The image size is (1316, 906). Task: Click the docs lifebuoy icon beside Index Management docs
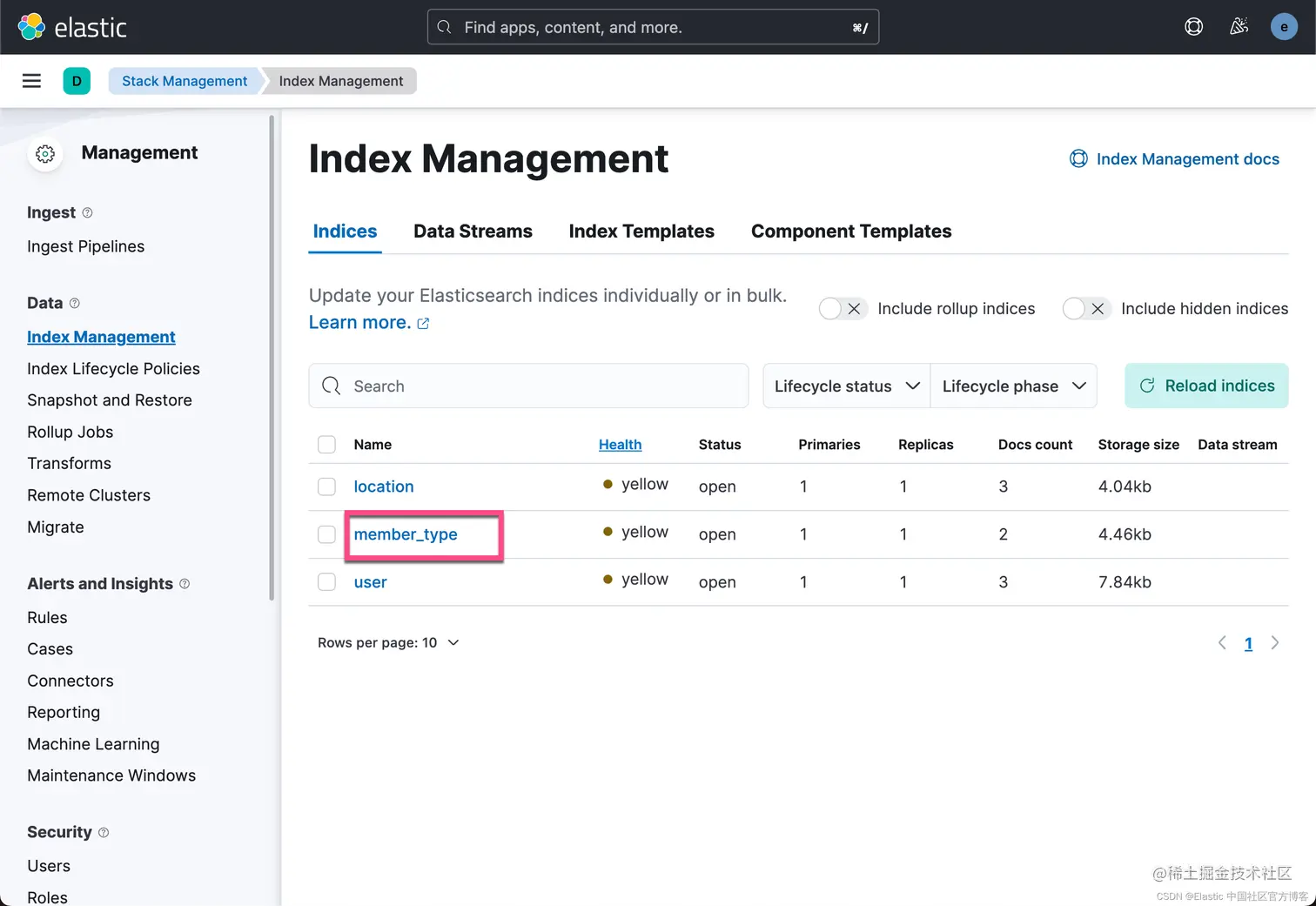click(x=1078, y=158)
